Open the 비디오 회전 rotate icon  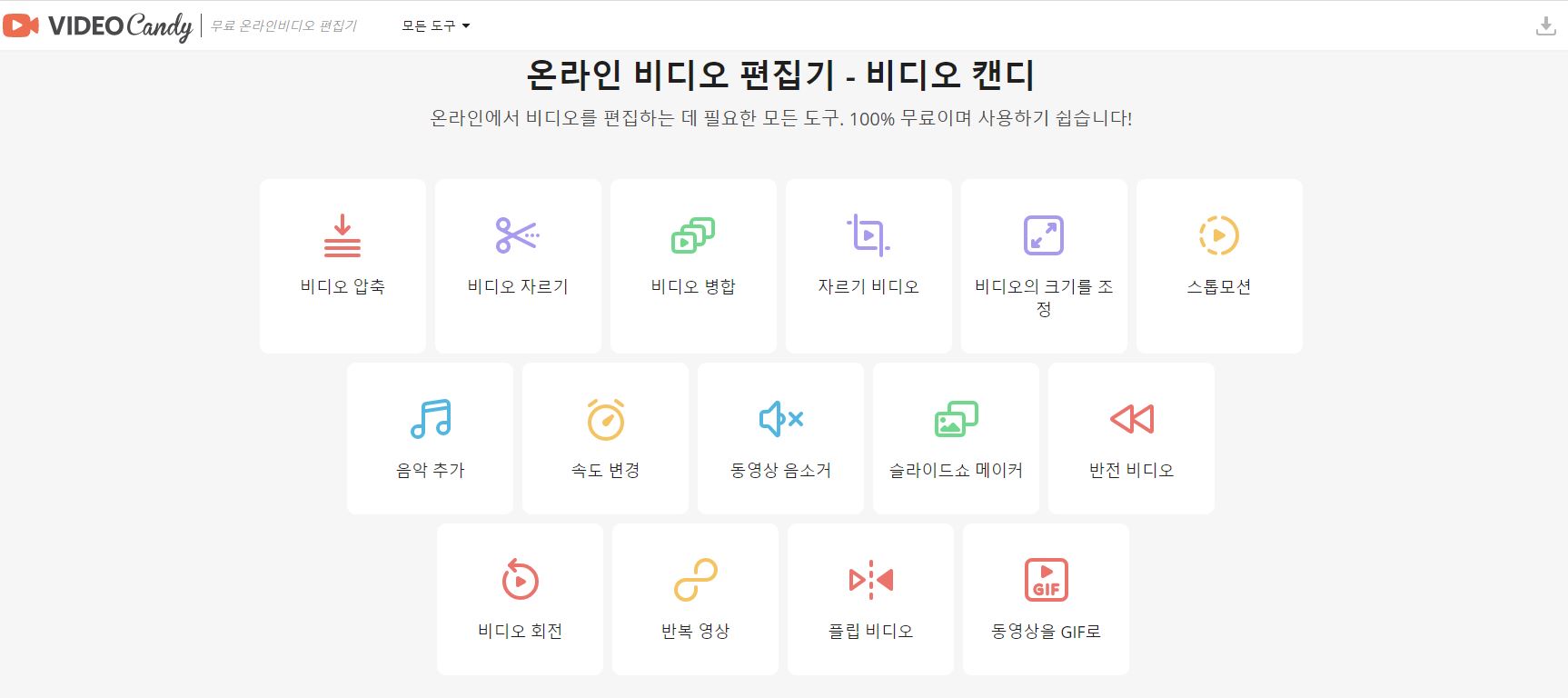click(x=521, y=579)
